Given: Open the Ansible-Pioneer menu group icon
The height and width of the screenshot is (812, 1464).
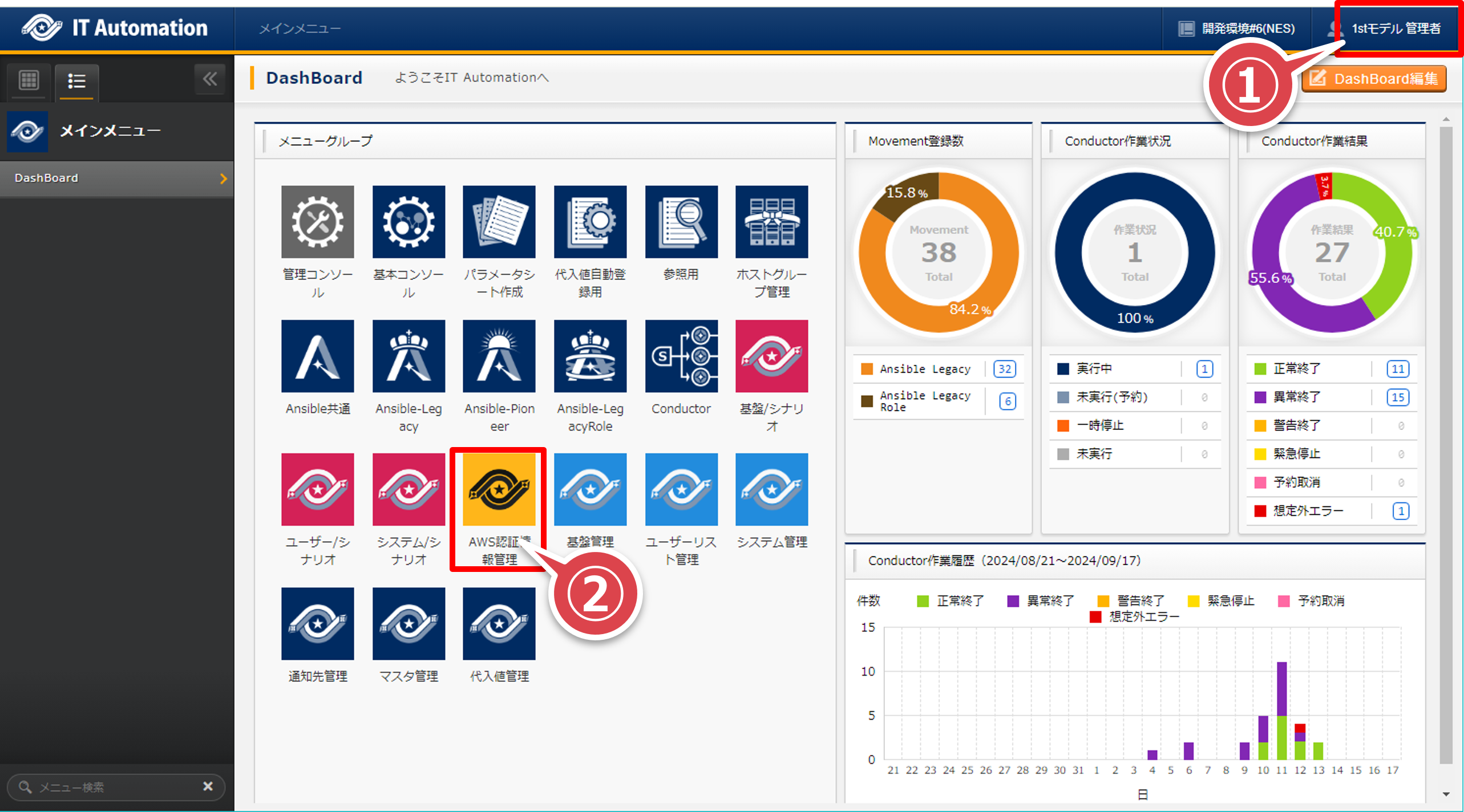Looking at the screenshot, I should [x=499, y=356].
